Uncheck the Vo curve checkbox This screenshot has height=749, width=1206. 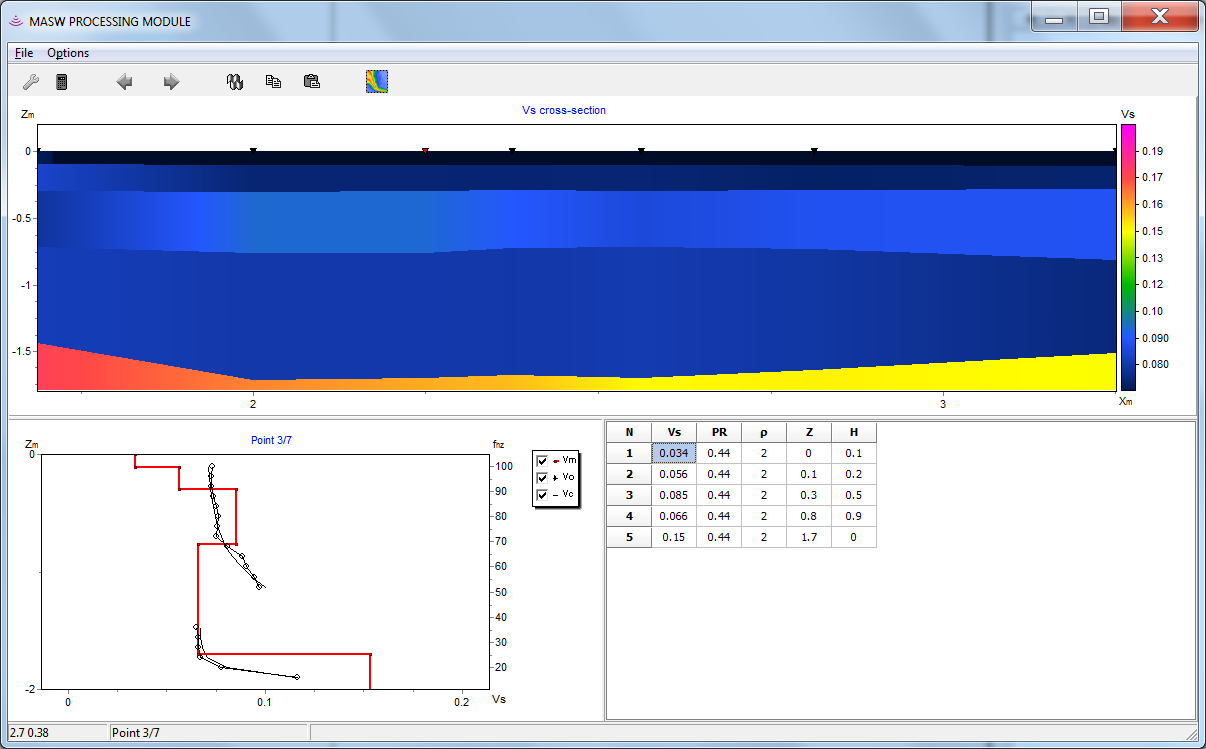(x=543, y=478)
